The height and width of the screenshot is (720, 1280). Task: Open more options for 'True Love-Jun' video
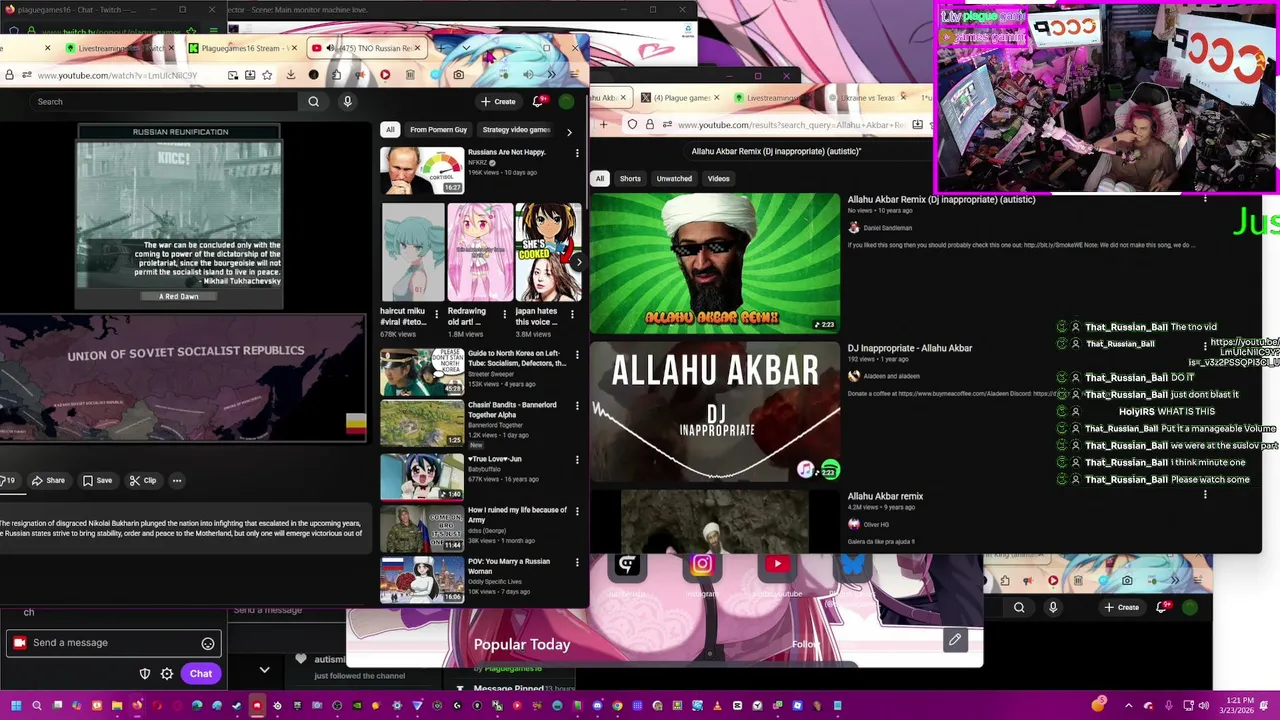[577, 460]
